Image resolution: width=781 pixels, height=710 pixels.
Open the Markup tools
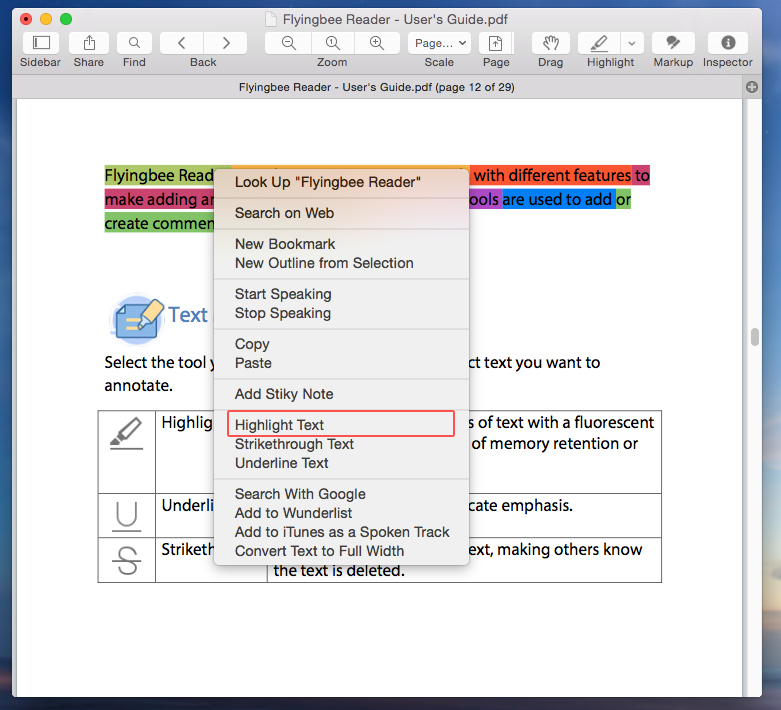point(673,43)
